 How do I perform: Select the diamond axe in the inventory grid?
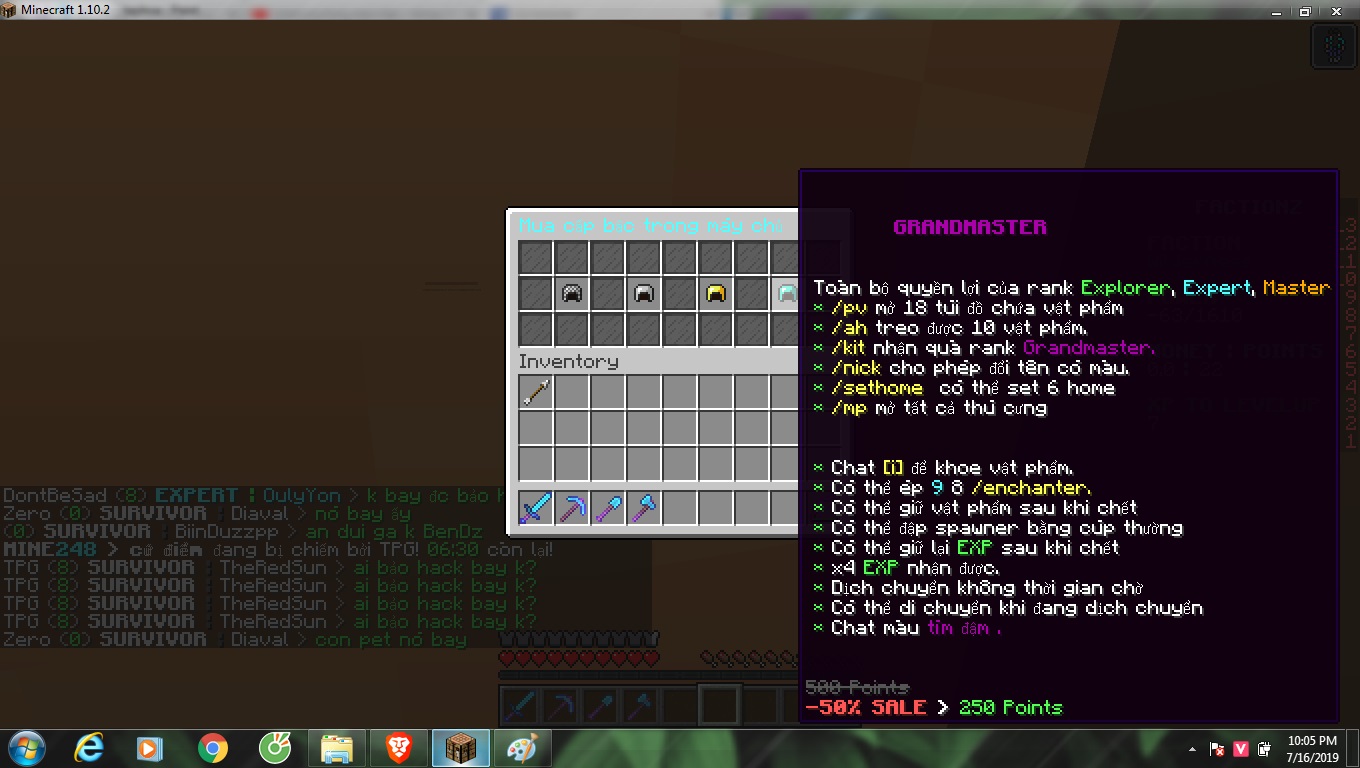click(644, 508)
